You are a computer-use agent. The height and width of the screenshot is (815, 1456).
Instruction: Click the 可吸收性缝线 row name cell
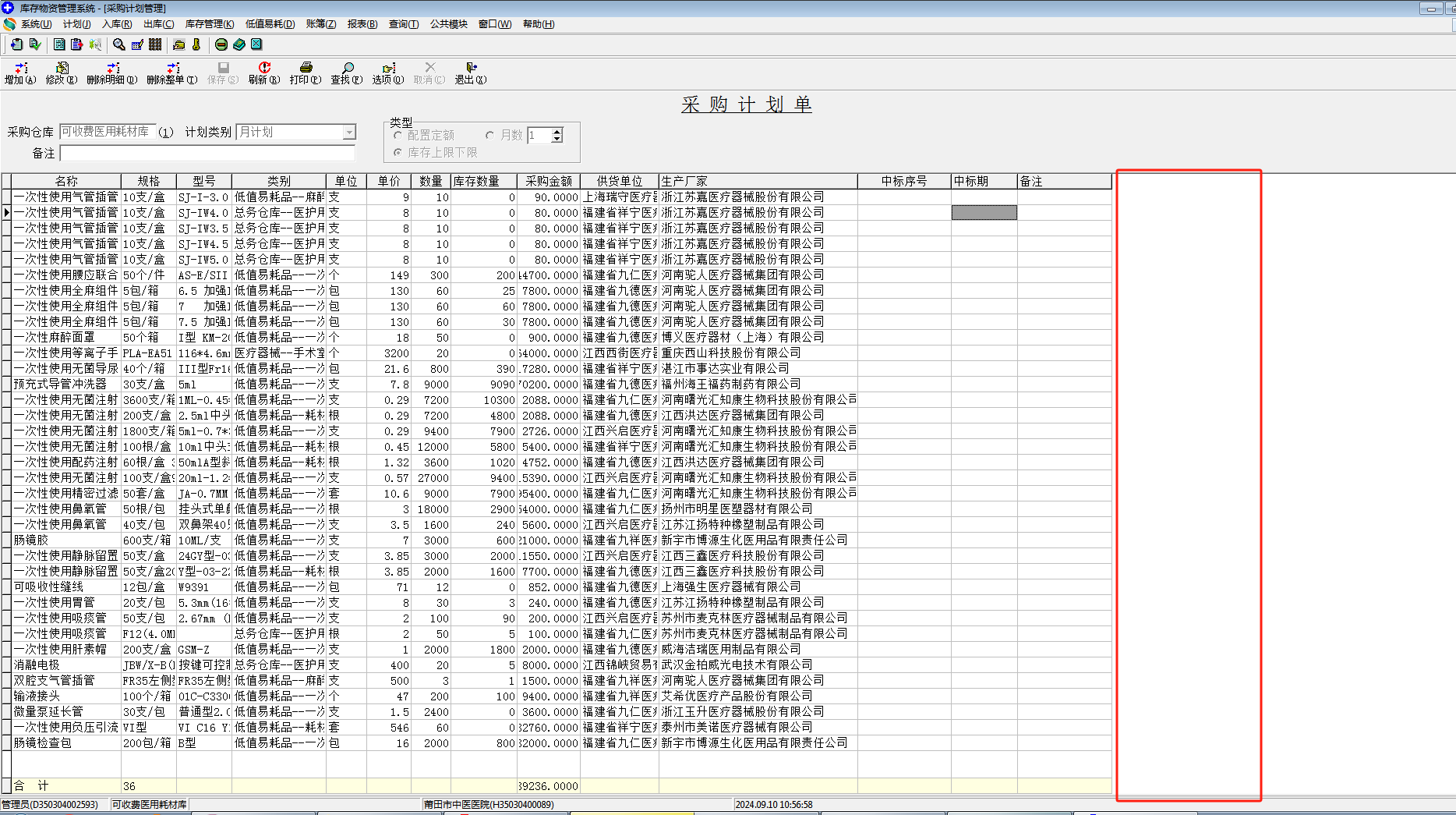(66, 586)
